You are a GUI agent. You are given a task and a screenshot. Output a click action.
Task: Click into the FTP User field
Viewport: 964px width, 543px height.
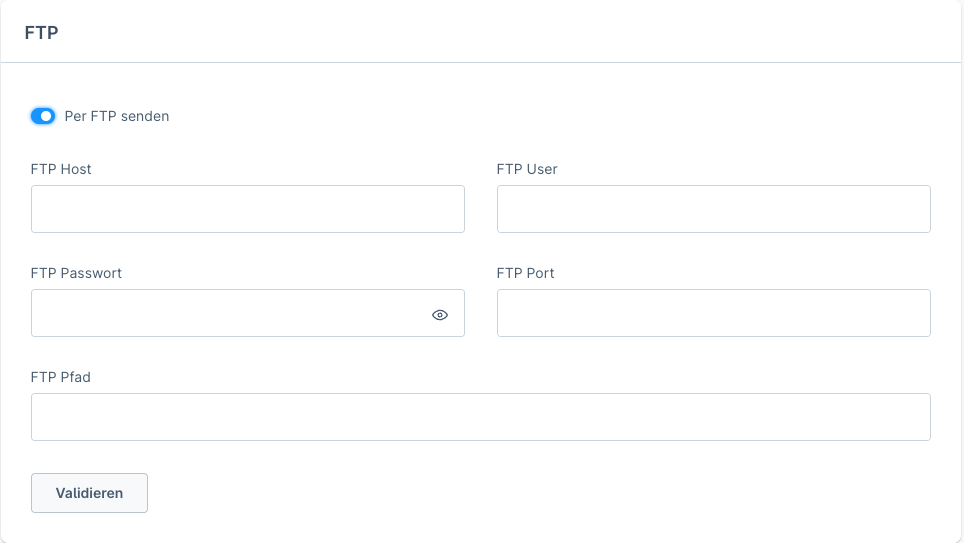click(713, 209)
